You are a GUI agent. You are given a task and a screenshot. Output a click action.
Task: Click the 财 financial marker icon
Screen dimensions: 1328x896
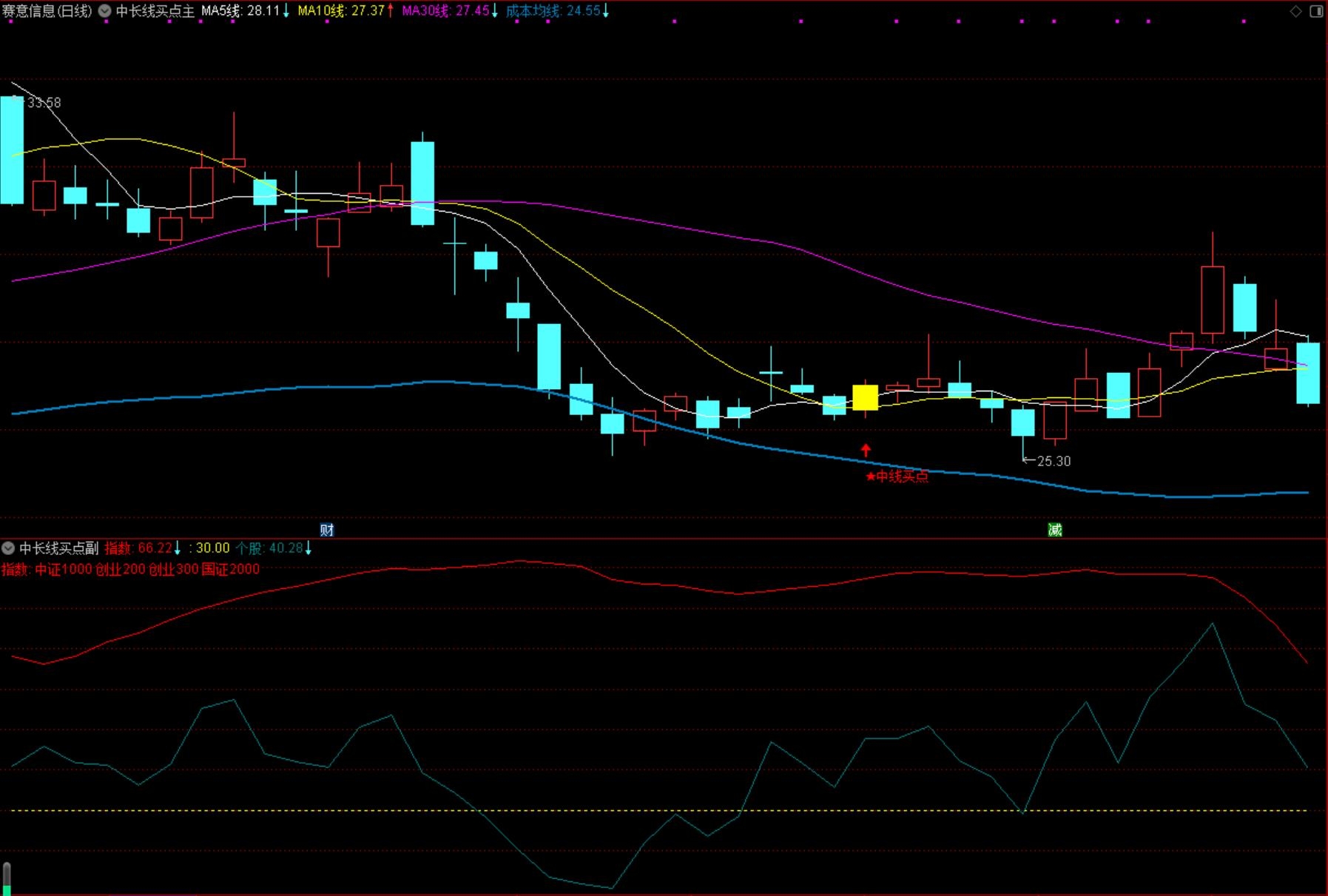tap(327, 530)
